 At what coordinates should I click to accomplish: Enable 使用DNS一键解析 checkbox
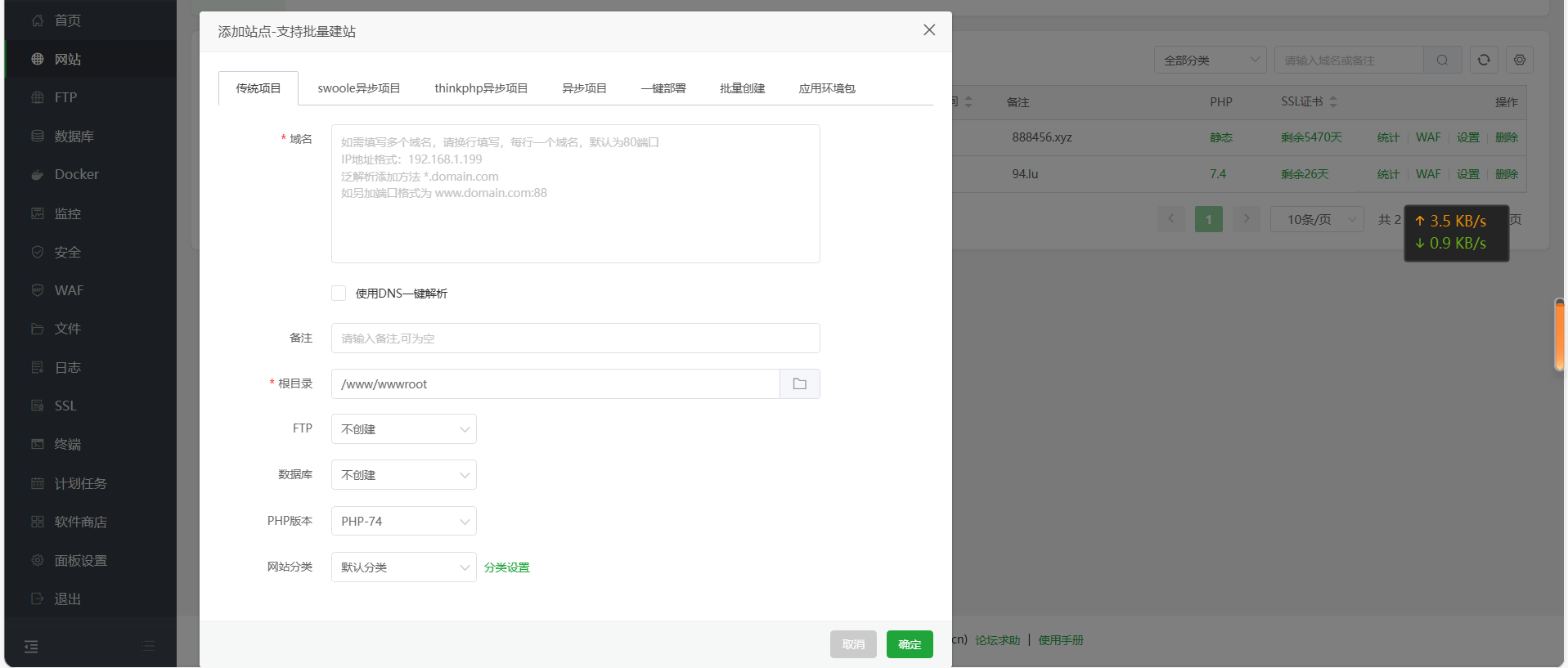(x=339, y=294)
